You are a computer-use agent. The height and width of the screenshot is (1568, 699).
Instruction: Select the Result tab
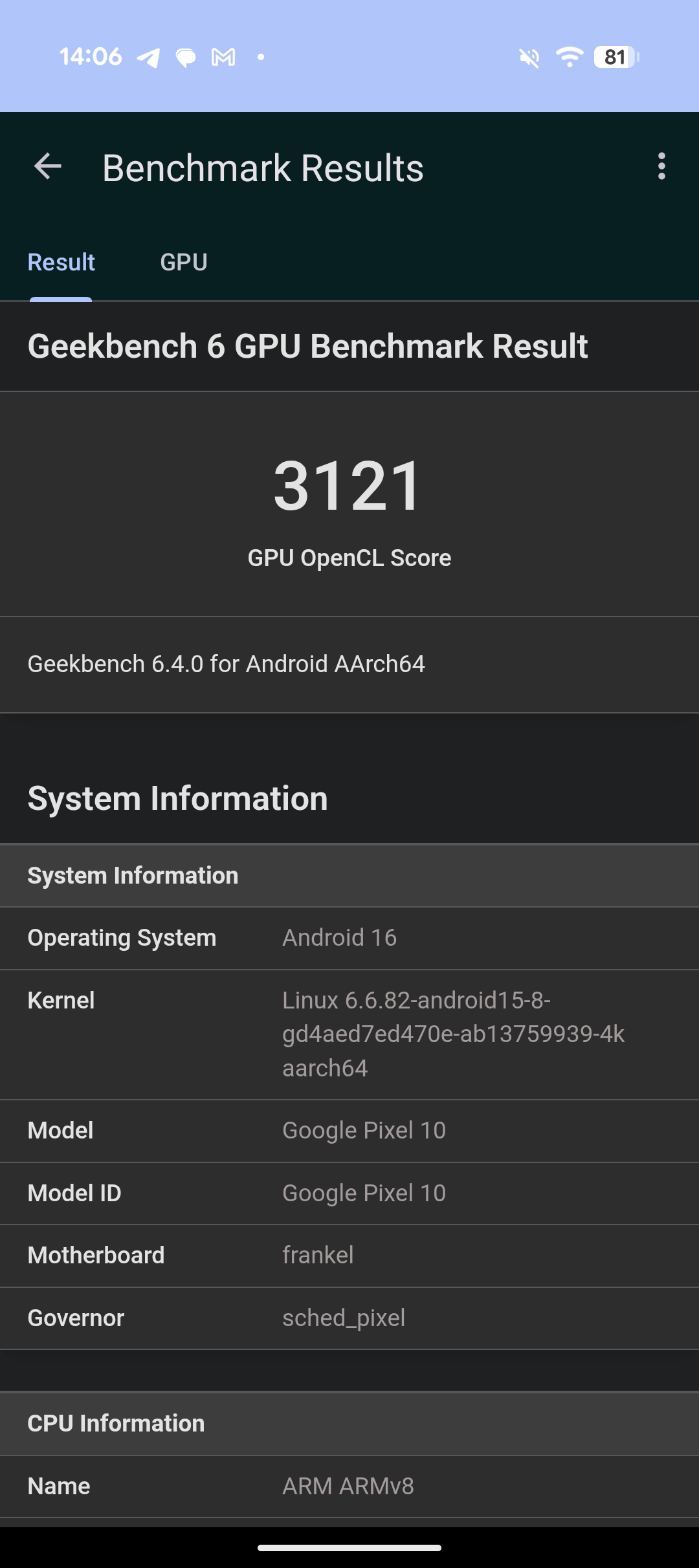coord(61,262)
